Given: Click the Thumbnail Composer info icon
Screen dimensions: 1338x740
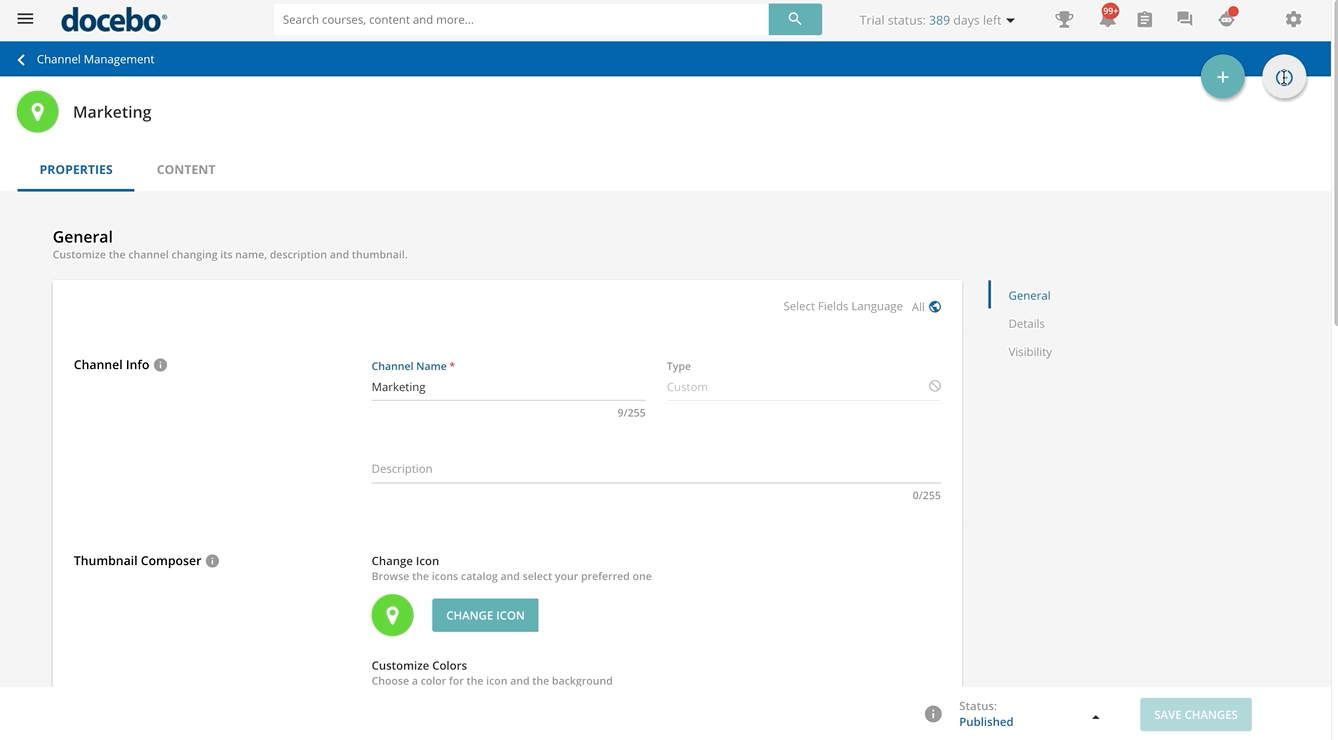Looking at the screenshot, I should click(x=212, y=561).
